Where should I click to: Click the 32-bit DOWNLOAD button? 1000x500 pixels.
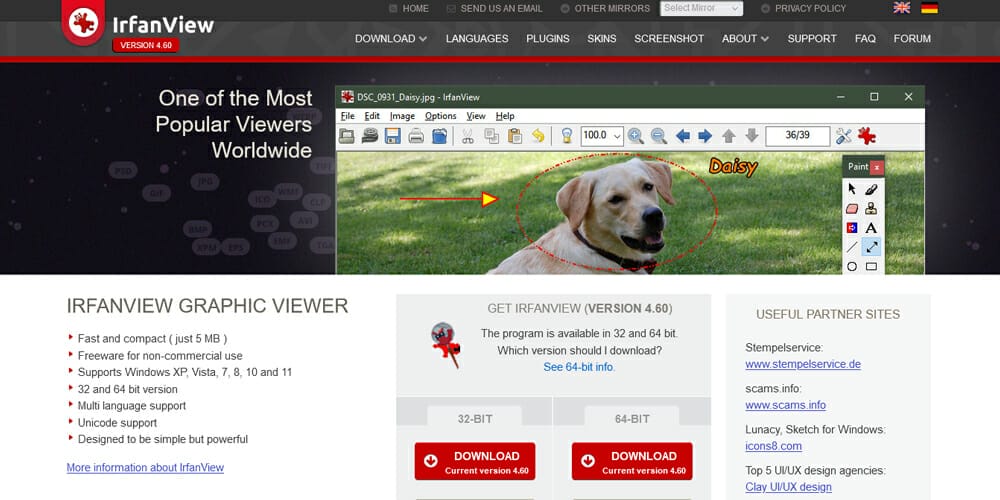click(x=475, y=461)
